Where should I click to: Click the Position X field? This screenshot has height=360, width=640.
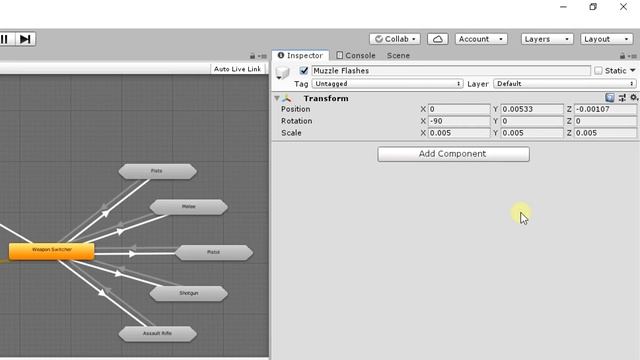[x=459, y=109]
